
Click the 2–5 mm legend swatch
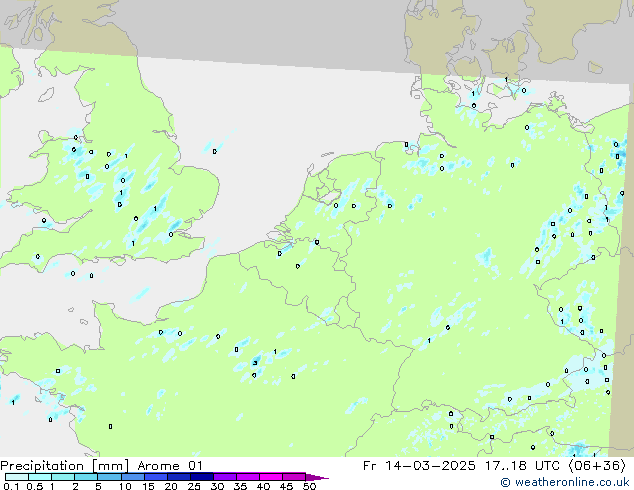click(86, 477)
